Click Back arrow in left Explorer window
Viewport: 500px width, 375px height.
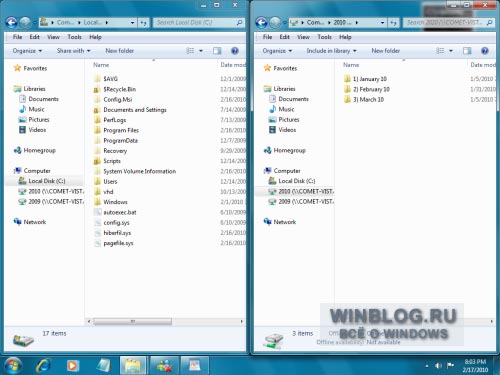click(11, 22)
